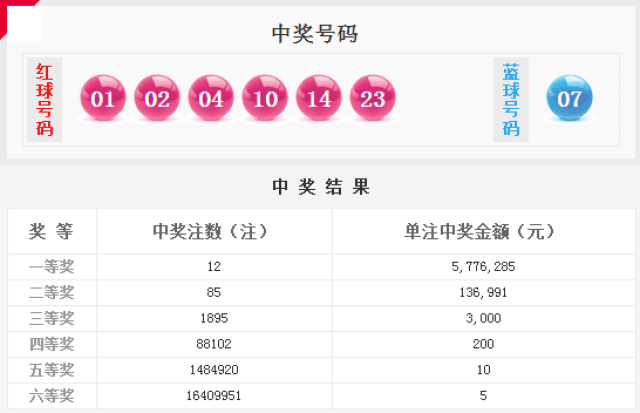Click the prize amount 5,776,285

pyautogui.click(x=483, y=267)
